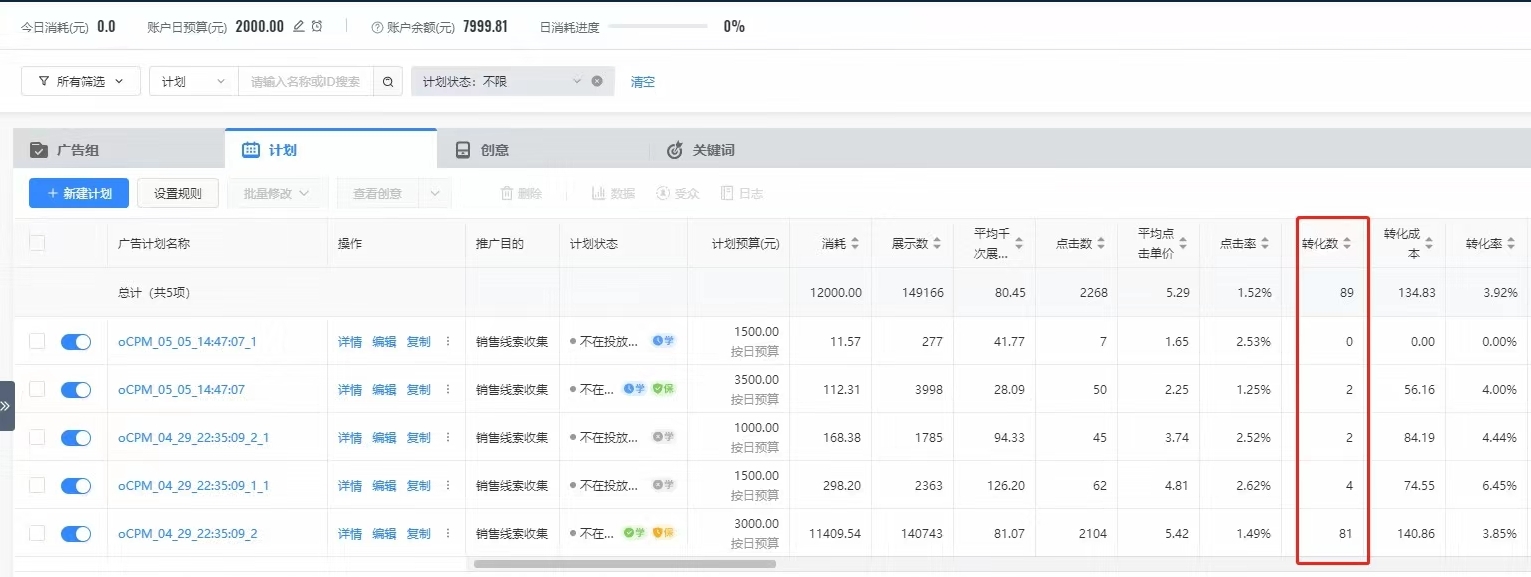Toggle the switch for oCPM_04_29_22:35:09_2

[76, 534]
